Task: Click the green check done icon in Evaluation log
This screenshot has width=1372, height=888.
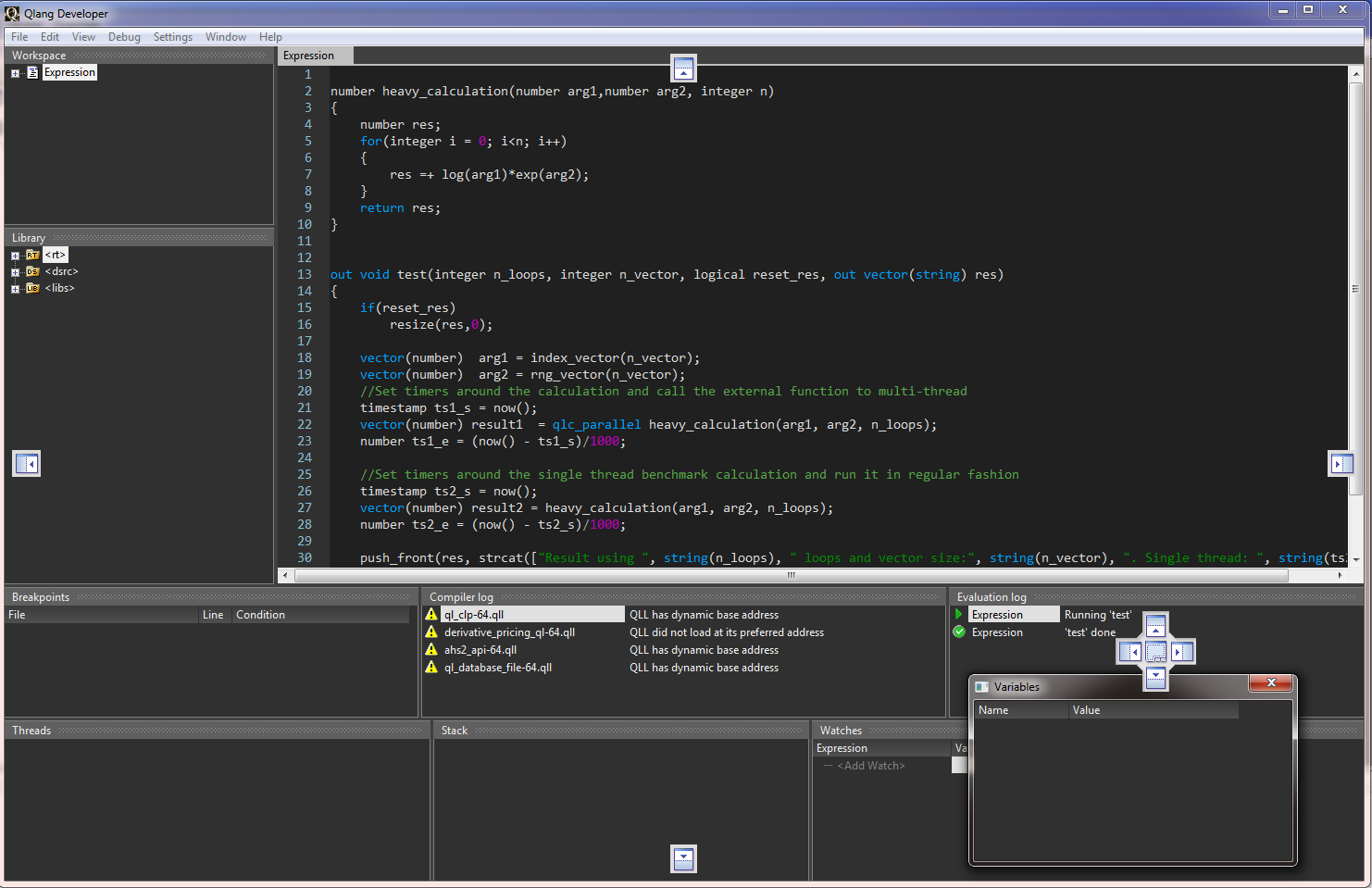Action: (959, 632)
